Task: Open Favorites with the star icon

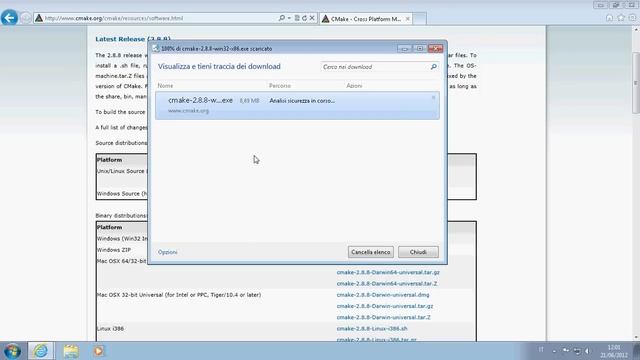Action: tap(621, 18)
